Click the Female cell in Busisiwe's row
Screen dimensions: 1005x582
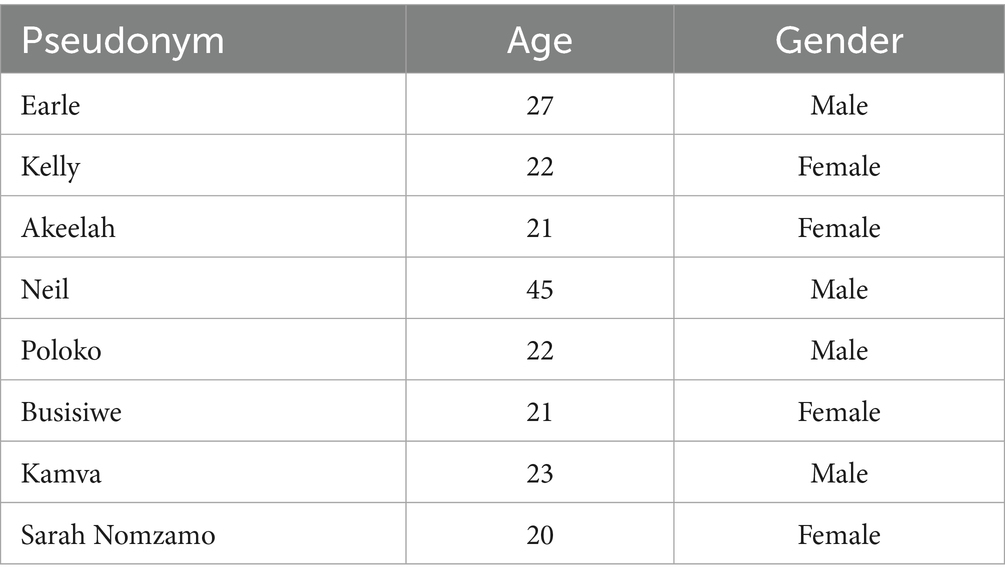coord(839,412)
